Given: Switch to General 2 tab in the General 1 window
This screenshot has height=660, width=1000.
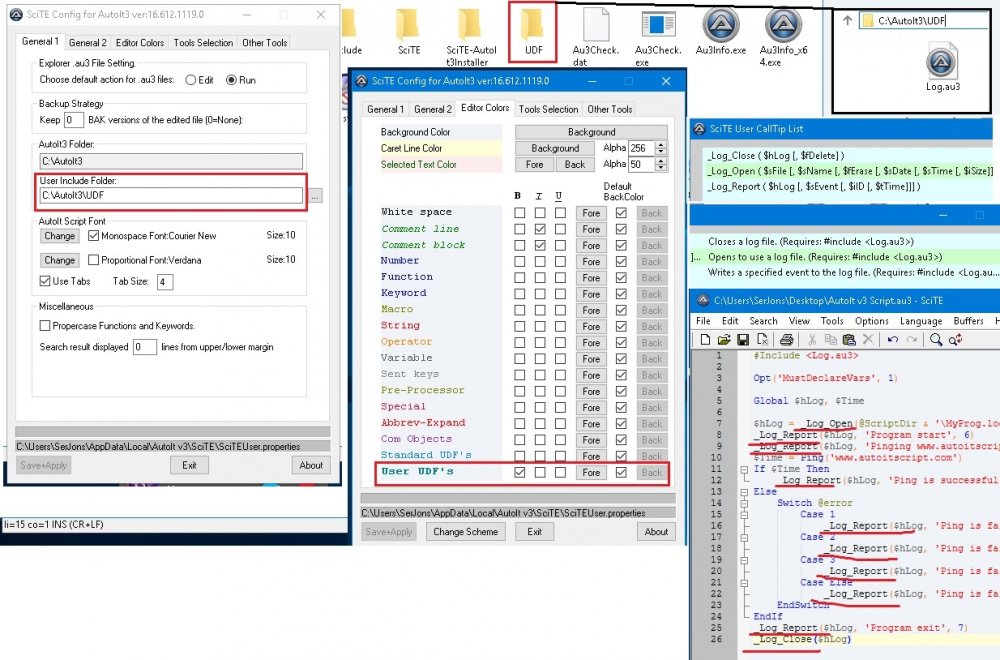Looking at the screenshot, I should [x=87, y=43].
